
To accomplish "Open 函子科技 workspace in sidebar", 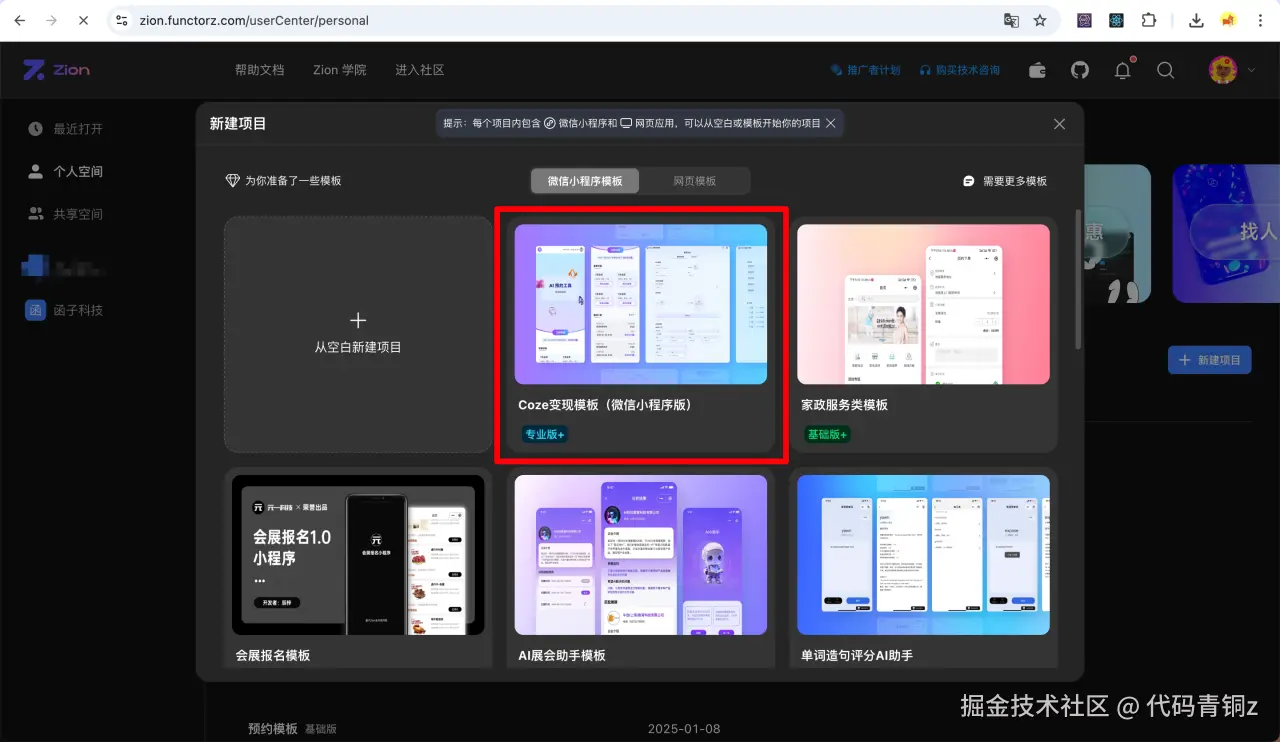I will point(65,310).
